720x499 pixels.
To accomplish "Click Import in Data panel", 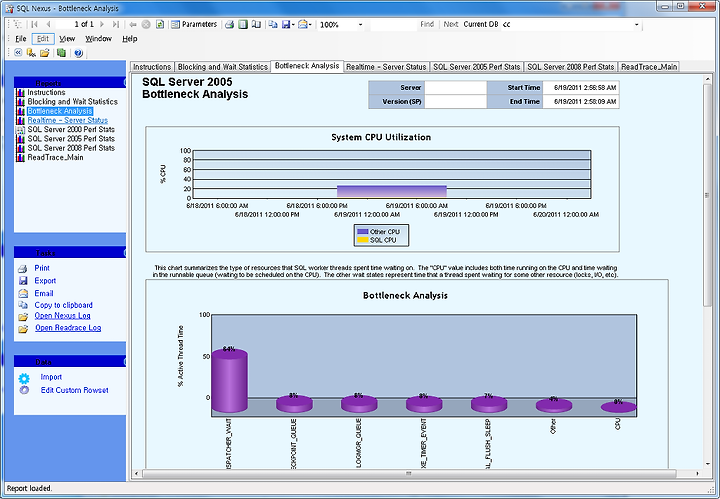I will [51, 377].
